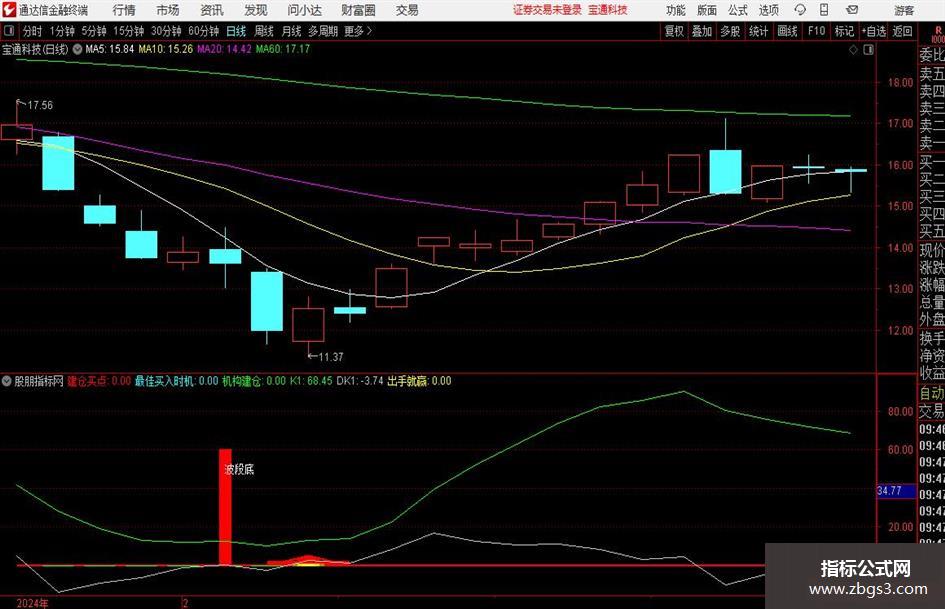The width and height of the screenshot is (945, 609).
Task: Click the red 宝通科技 title link
Action: (608, 10)
